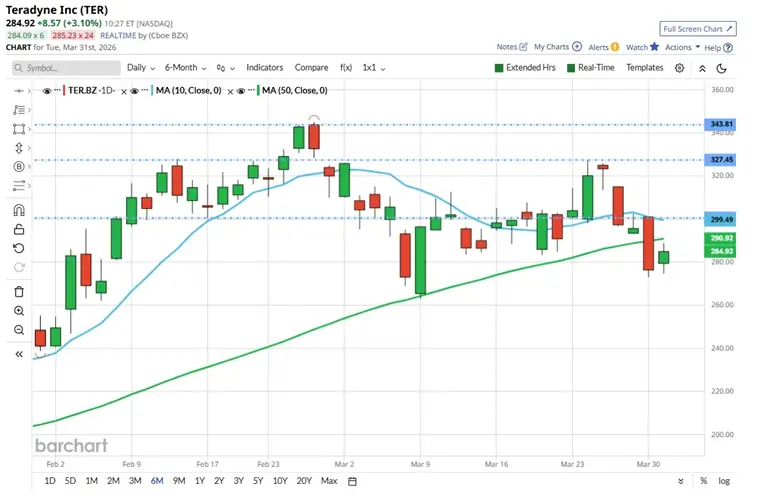The image size is (780, 503).
Task: Click the zoom out magnifier icon
Action: [x=18, y=329]
